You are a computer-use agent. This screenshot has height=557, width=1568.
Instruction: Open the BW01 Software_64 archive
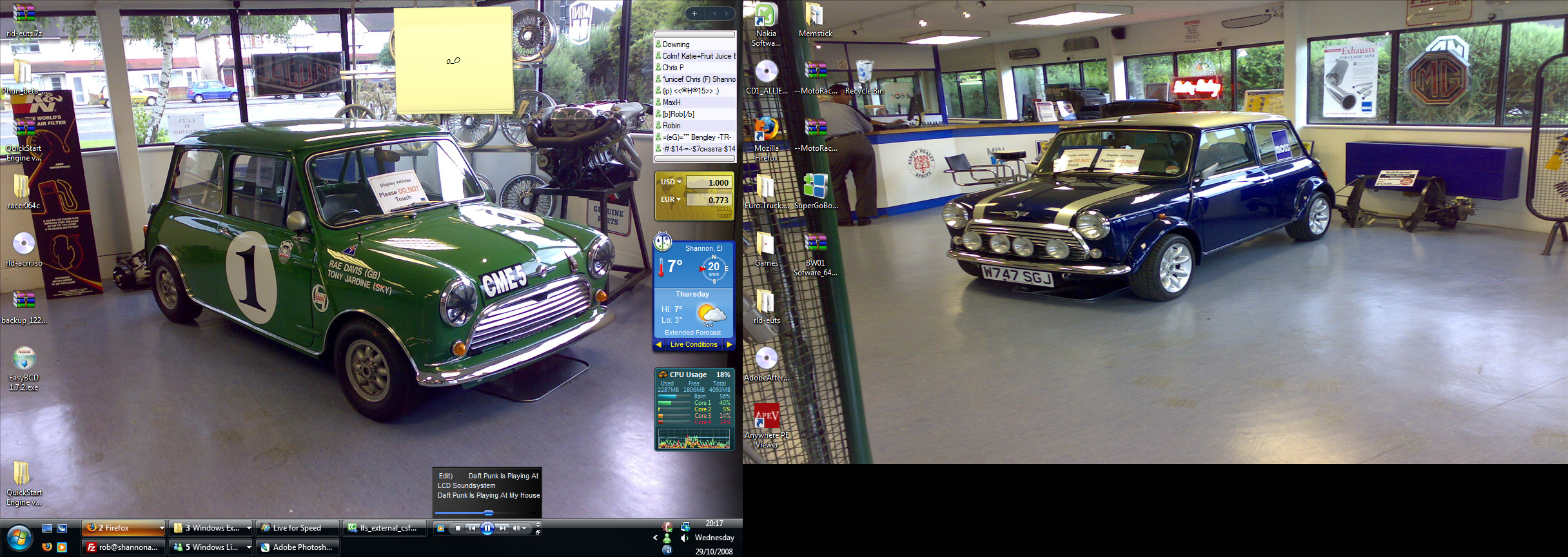[816, 254]
